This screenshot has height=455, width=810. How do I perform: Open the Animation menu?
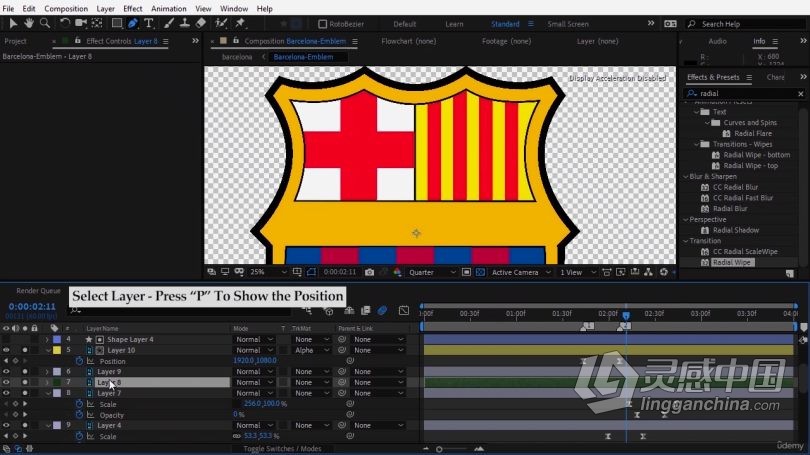pyautogui.click(x=168, y=9)
